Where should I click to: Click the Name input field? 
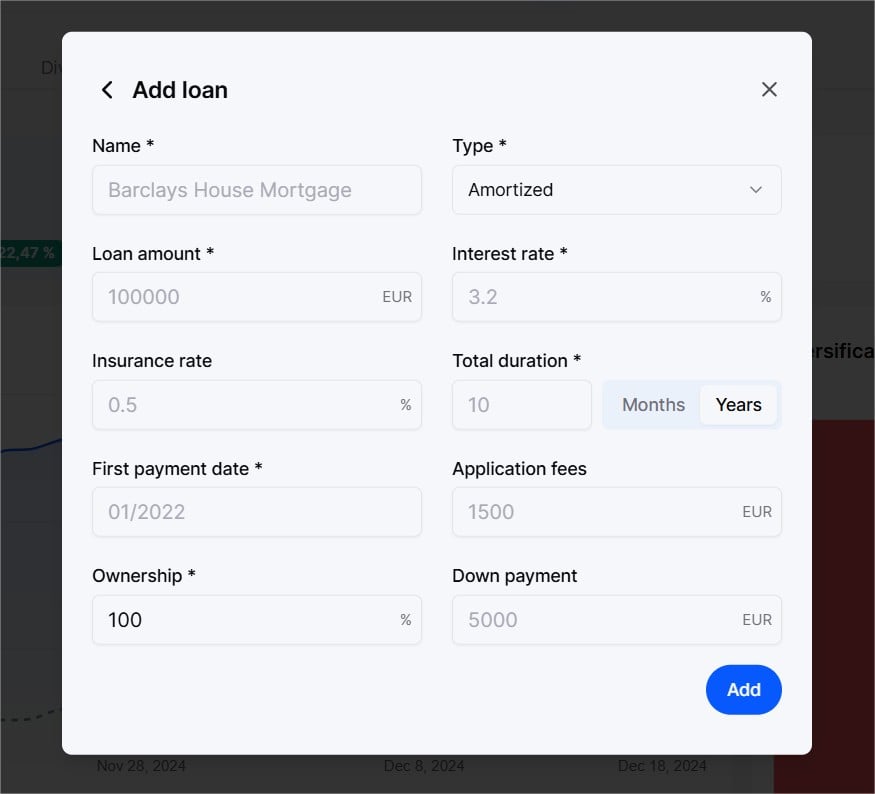[257, 190]
